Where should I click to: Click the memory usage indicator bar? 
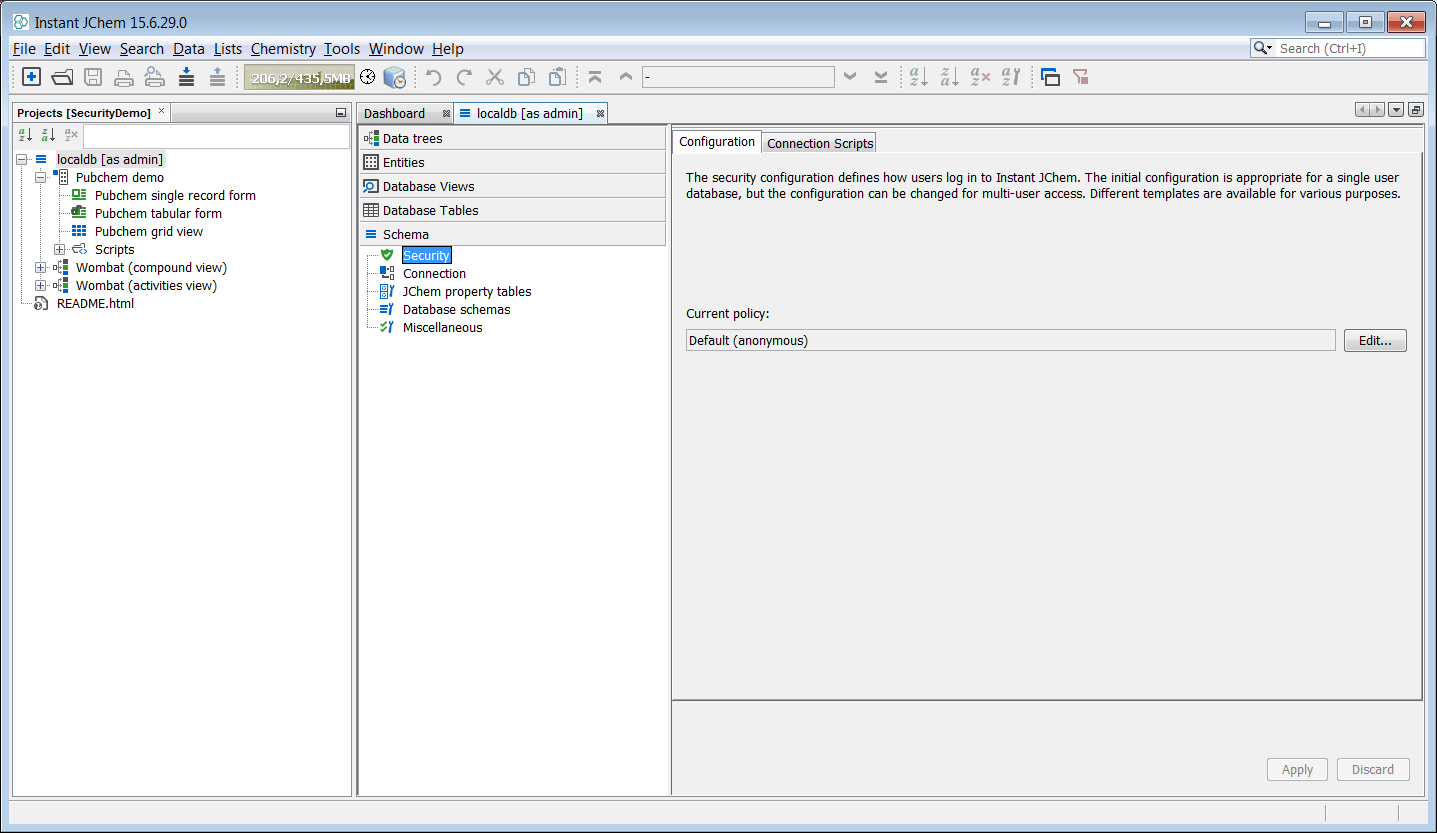click(300, 77)
